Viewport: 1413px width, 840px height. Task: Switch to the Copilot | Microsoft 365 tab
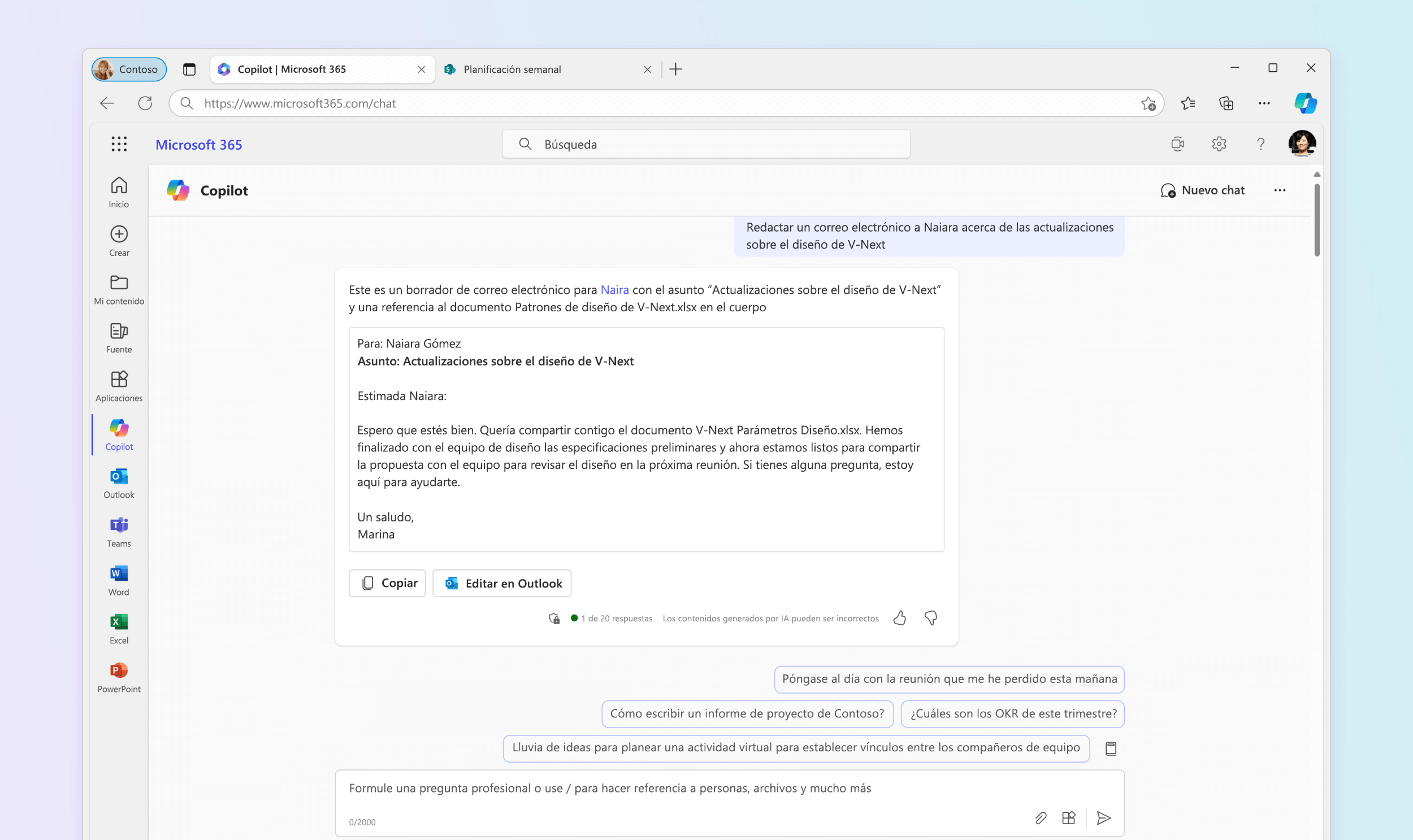[x=322, y=69]
